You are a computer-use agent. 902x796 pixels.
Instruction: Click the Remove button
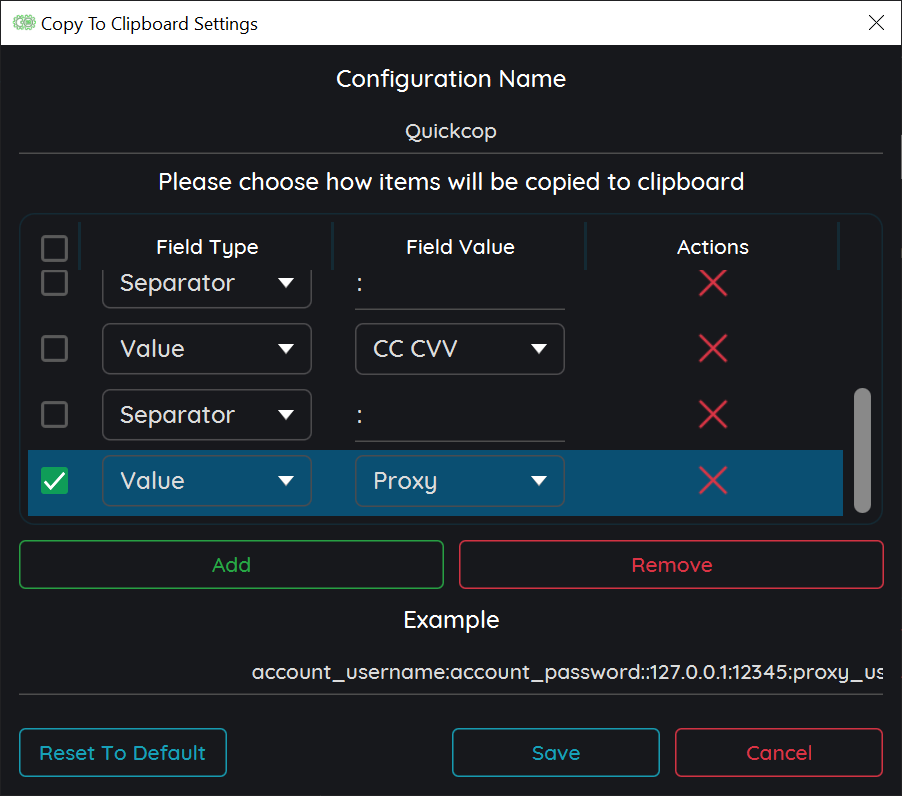pyautogui.click(x=670, y=564)
